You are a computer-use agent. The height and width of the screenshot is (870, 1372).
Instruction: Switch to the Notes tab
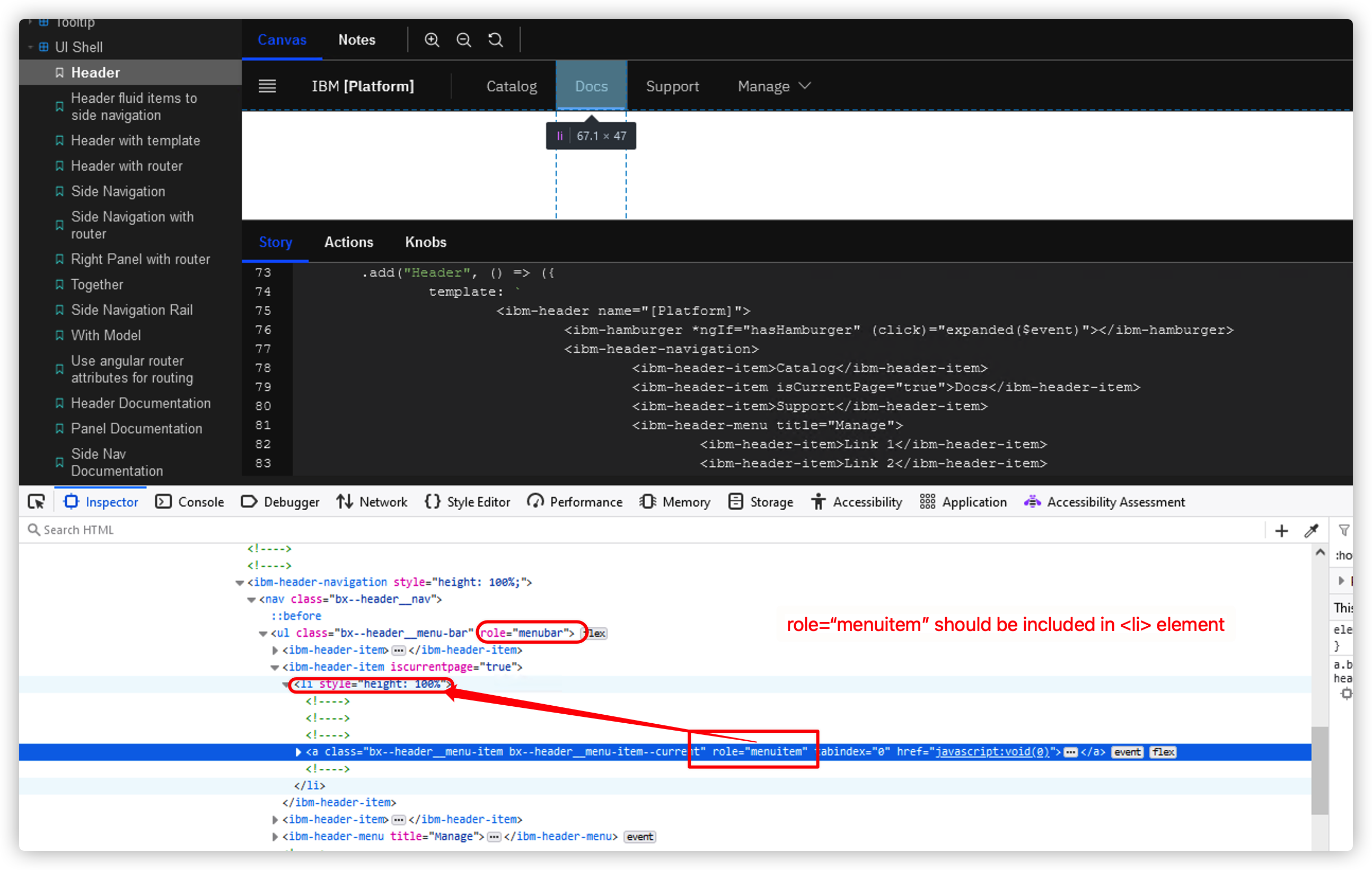[x=357, y=39]
